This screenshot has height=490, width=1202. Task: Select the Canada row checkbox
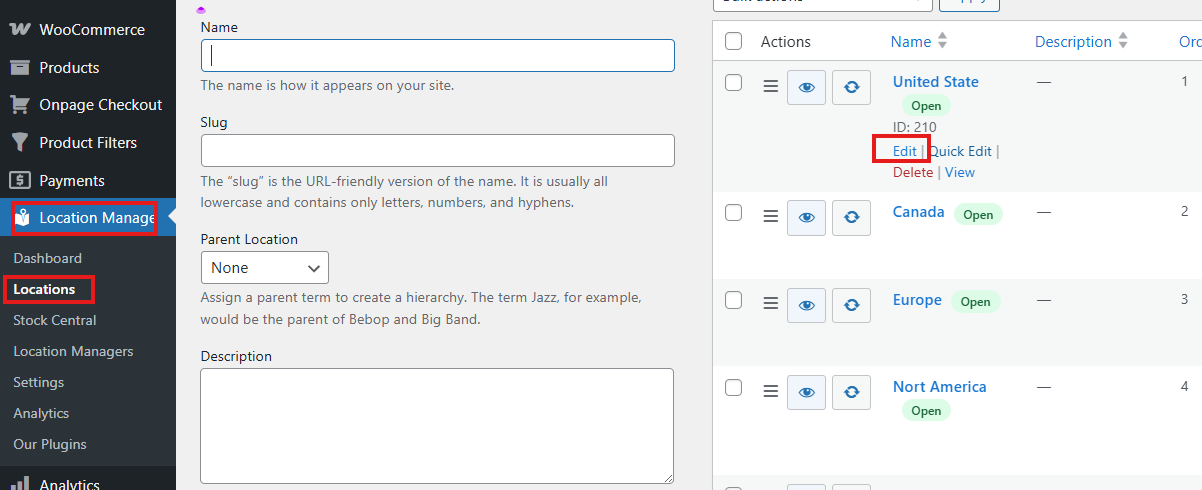coord(733,212)
